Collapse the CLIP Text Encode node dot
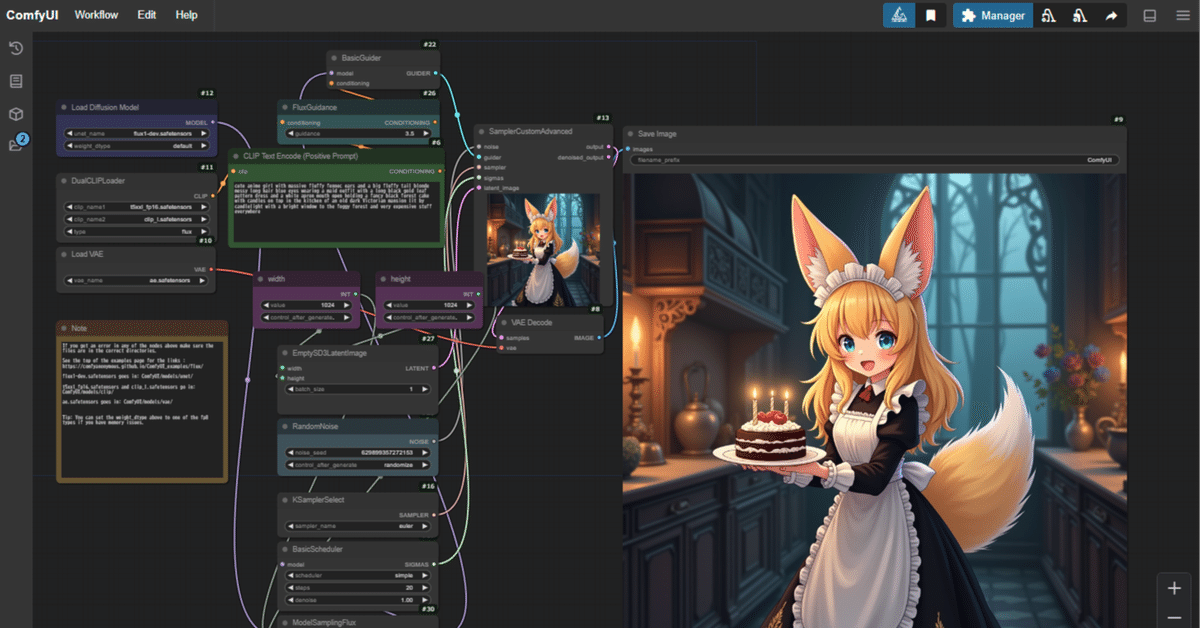The height and width of the screenshot is (628, 1200). (236, 156)
